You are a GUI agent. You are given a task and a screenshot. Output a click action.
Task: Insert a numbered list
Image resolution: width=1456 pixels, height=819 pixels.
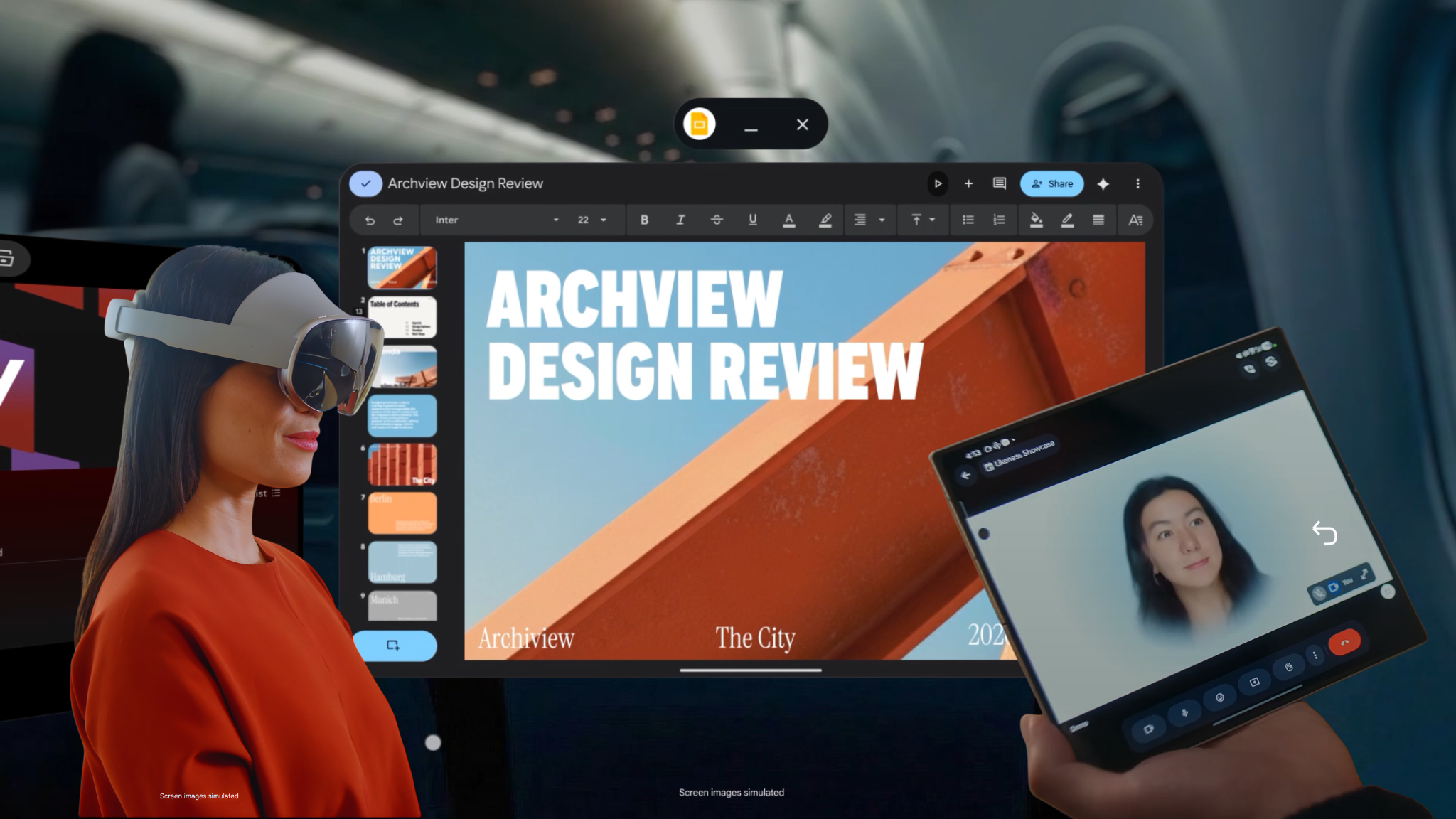999,220
